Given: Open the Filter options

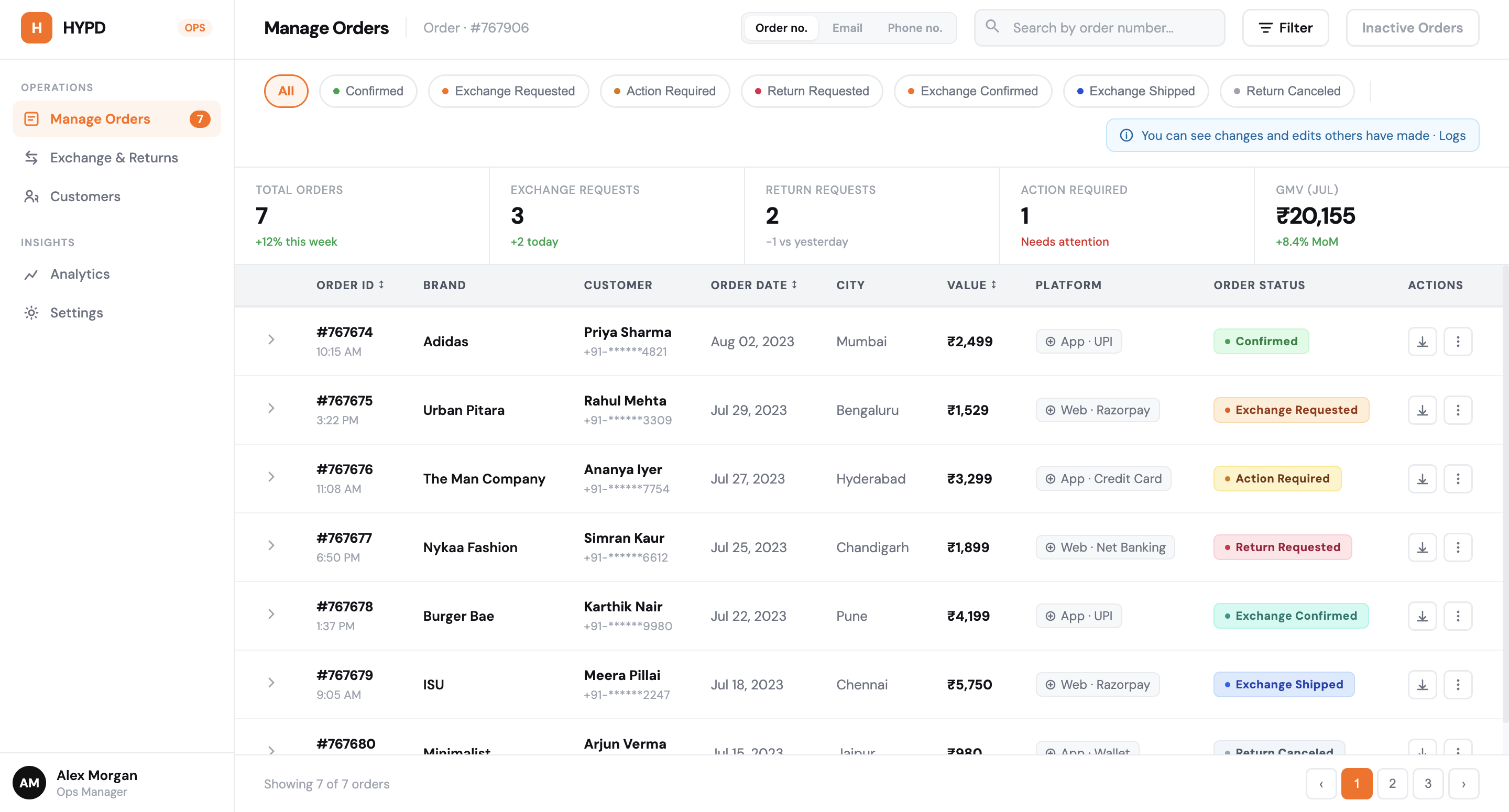Looking at the screenshot, I should click(x=1285, y=28).
